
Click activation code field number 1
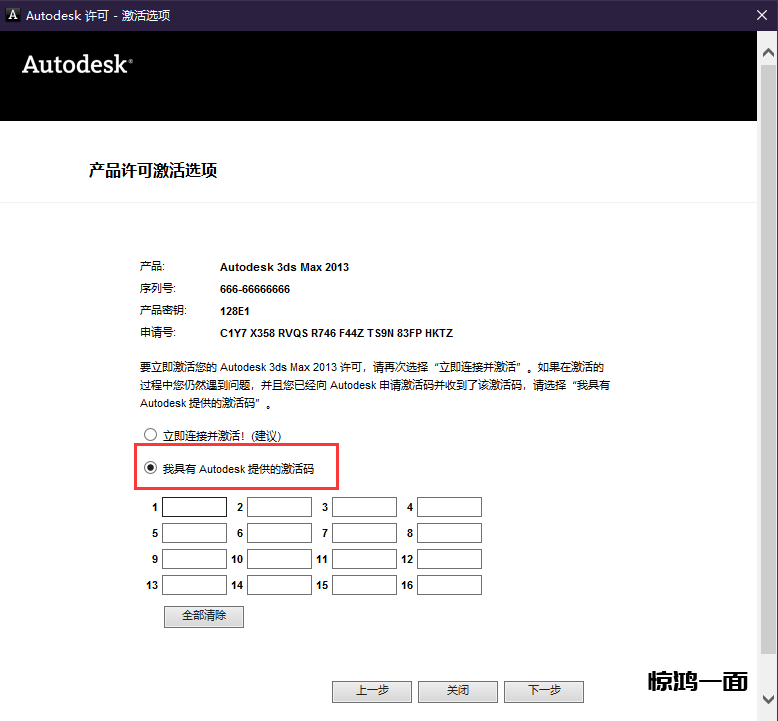[194, 507]
